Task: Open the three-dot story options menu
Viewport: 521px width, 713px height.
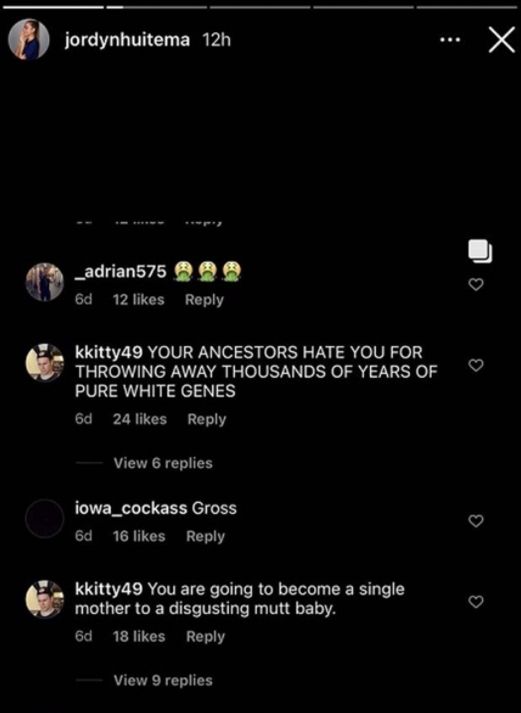Action: click(x=450, y=40)
